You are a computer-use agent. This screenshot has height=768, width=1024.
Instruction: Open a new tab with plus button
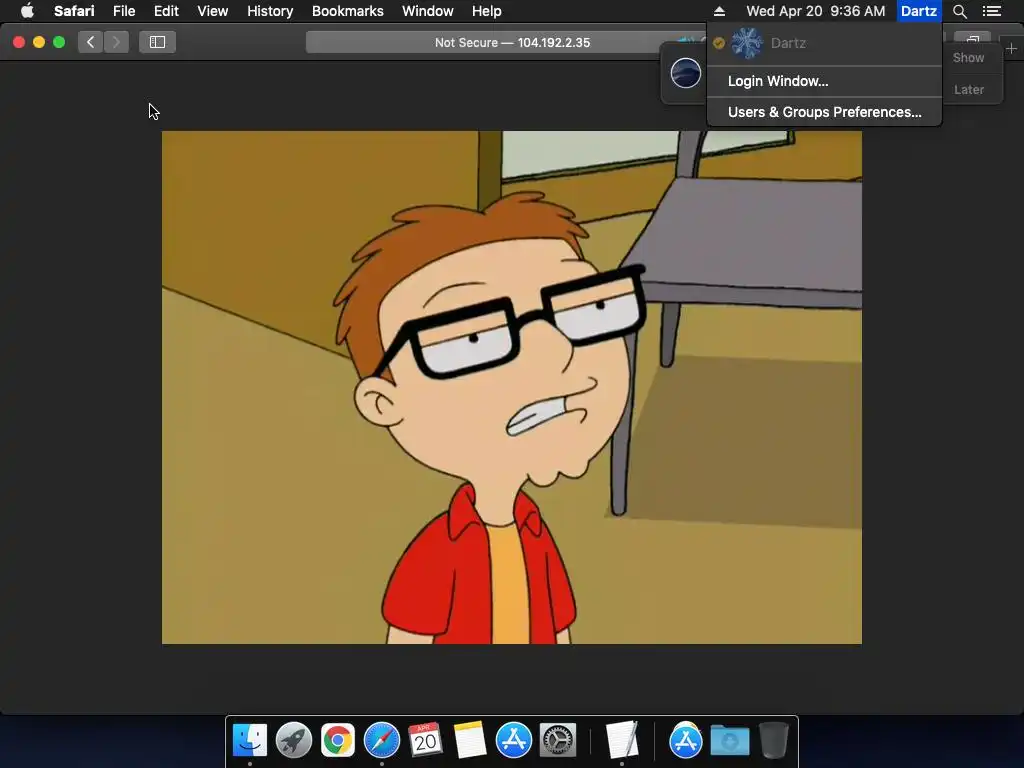[1012, 48]
